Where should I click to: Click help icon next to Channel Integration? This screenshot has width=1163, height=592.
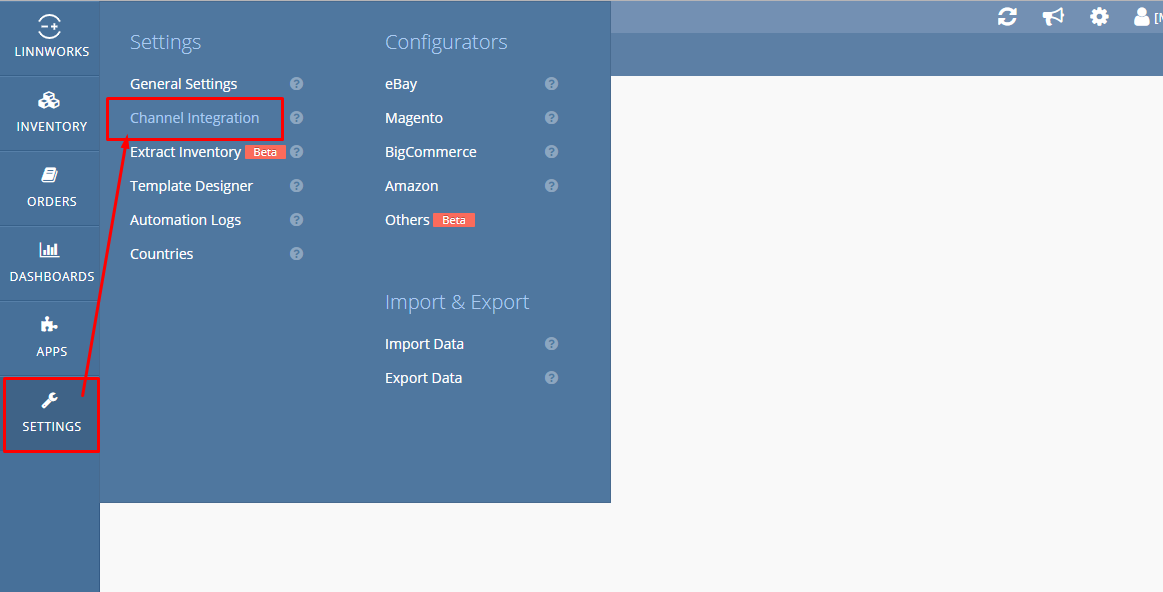click(297, 118)
